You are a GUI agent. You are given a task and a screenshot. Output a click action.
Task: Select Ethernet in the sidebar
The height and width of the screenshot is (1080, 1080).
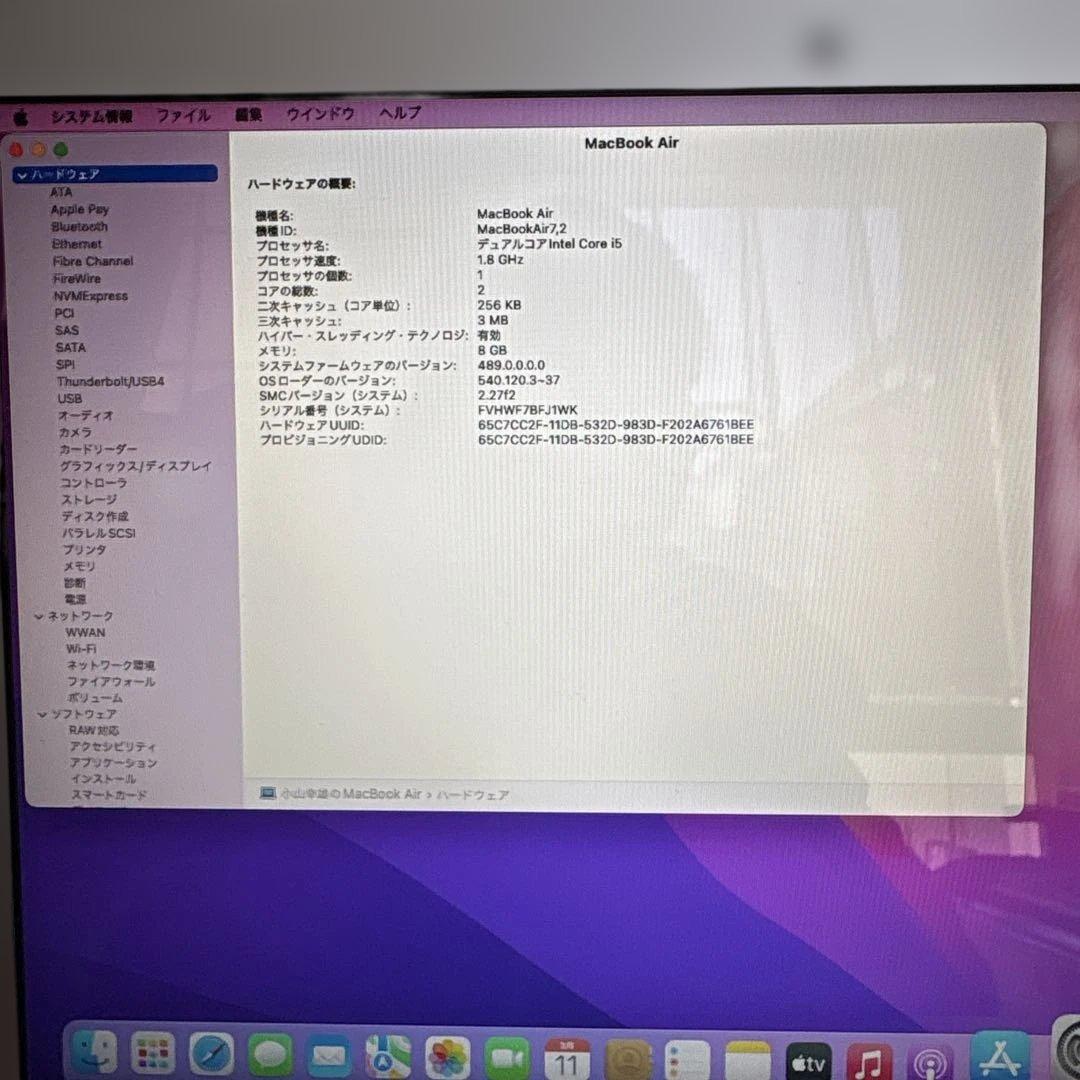pos(76,244)
